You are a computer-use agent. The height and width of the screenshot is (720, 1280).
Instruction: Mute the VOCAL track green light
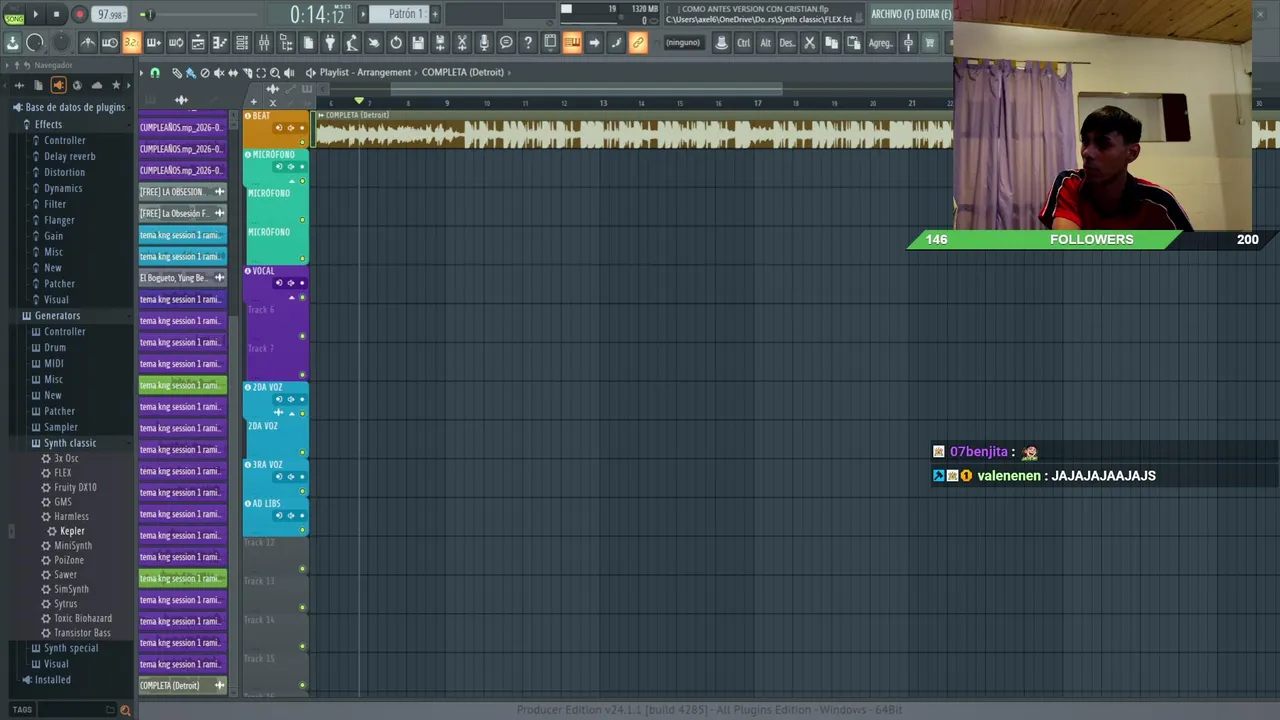(302, 297)
